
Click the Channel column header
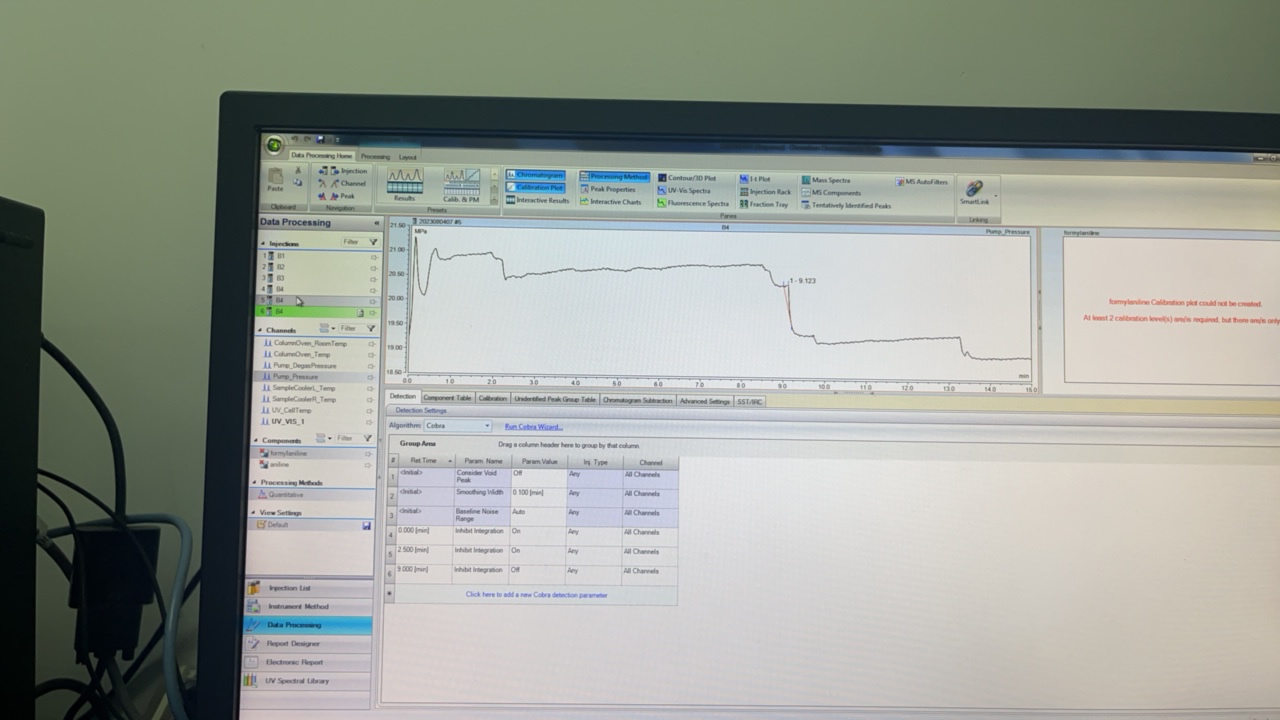[x=650, y=463]
